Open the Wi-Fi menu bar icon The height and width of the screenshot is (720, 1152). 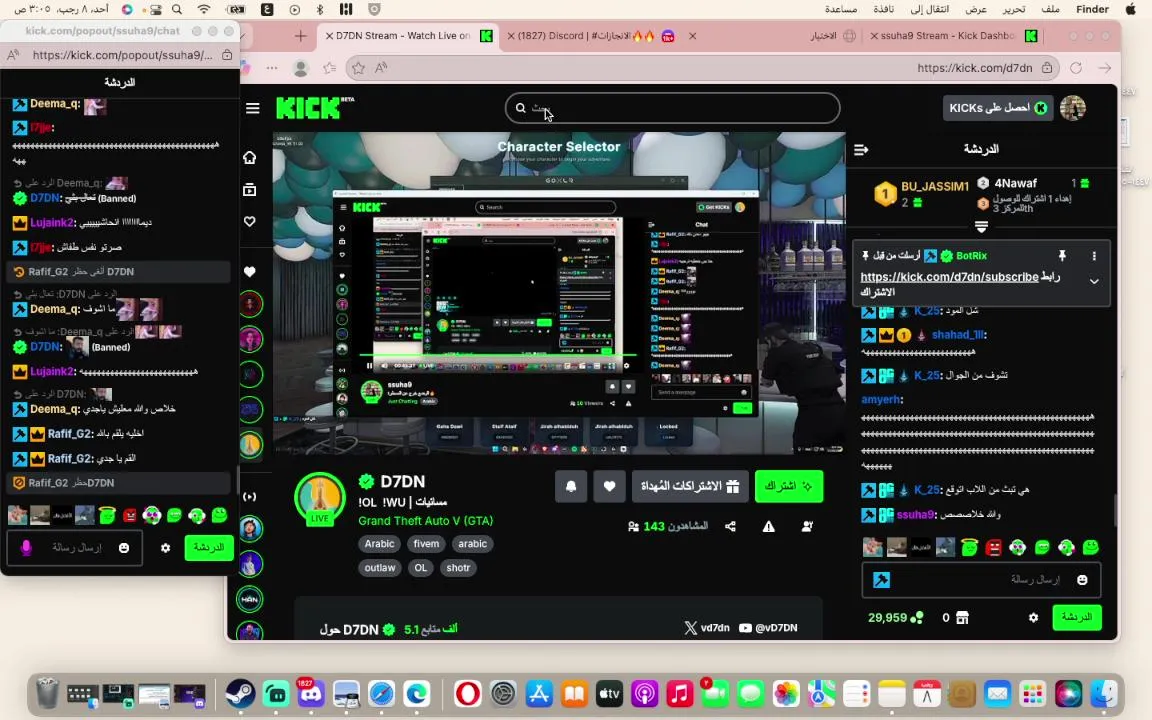(204, 10)
